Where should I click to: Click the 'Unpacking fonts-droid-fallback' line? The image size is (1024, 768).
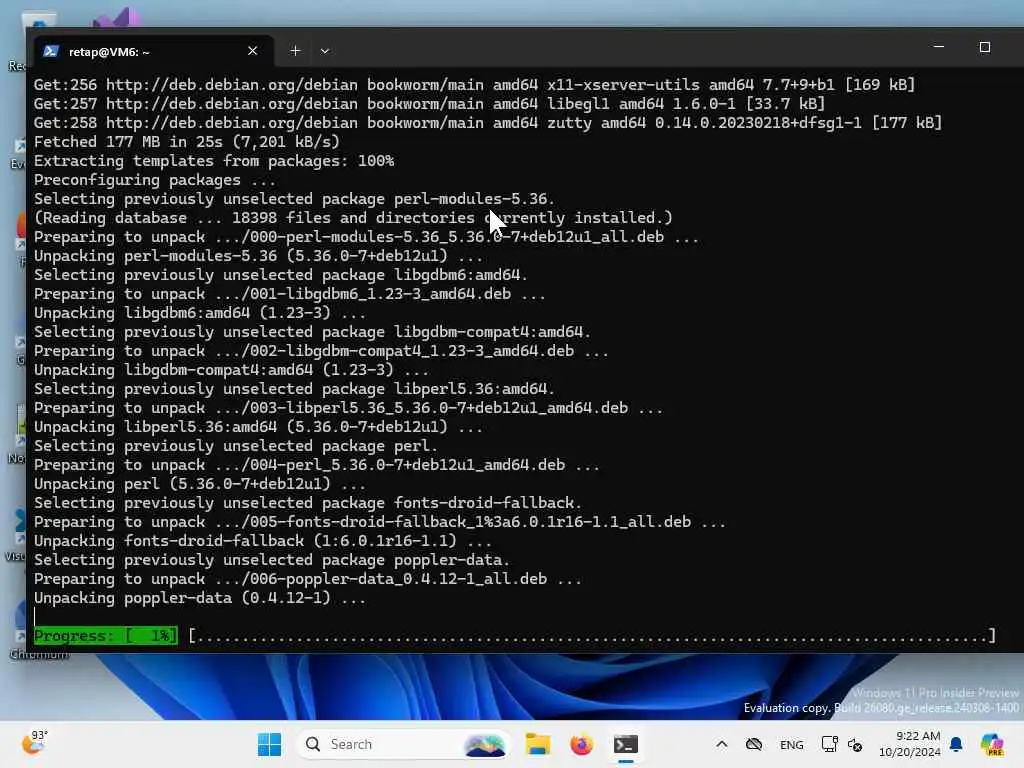[x=263, y=541]
